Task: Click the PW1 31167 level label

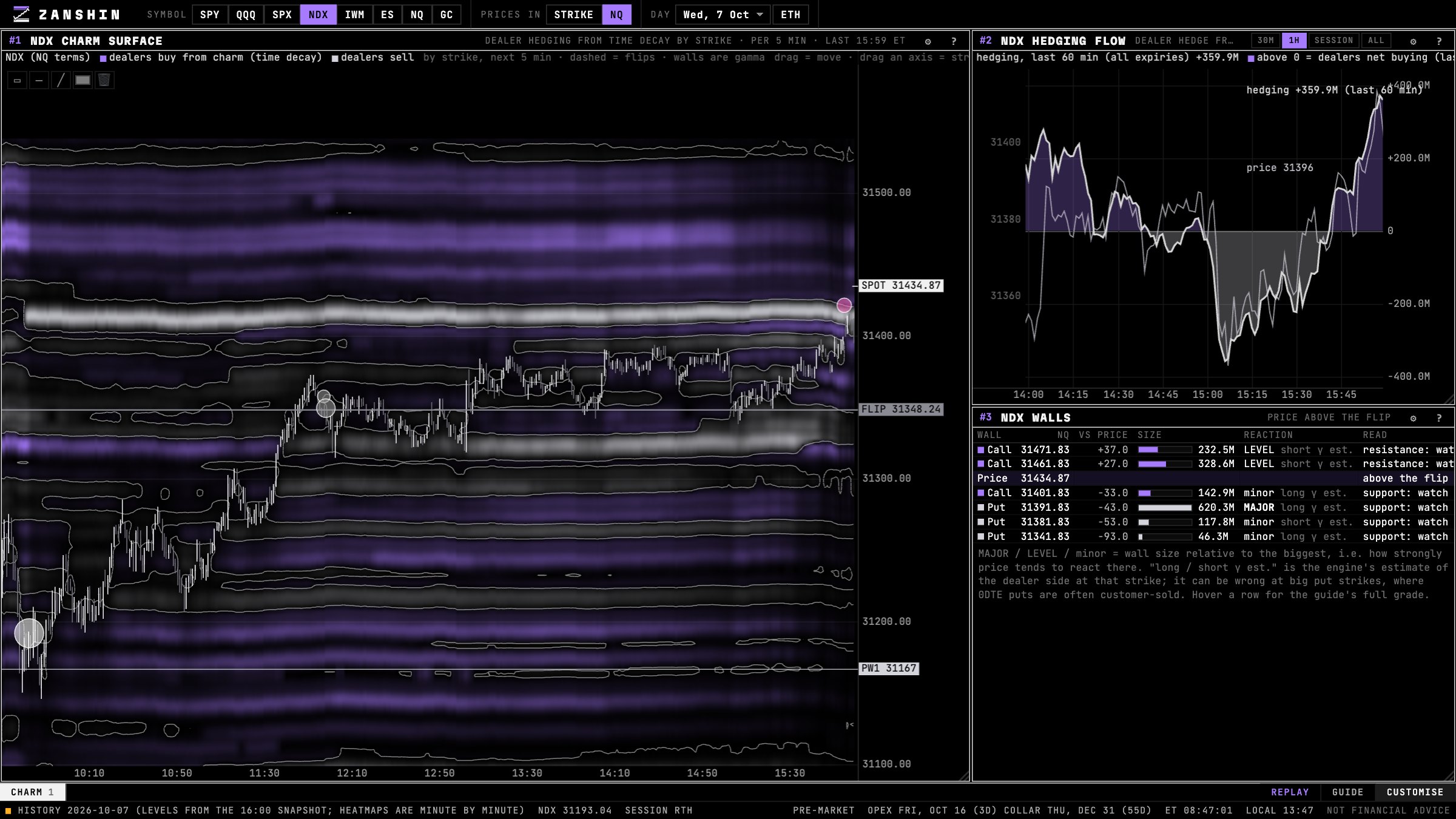Action: tap(889, 669)
